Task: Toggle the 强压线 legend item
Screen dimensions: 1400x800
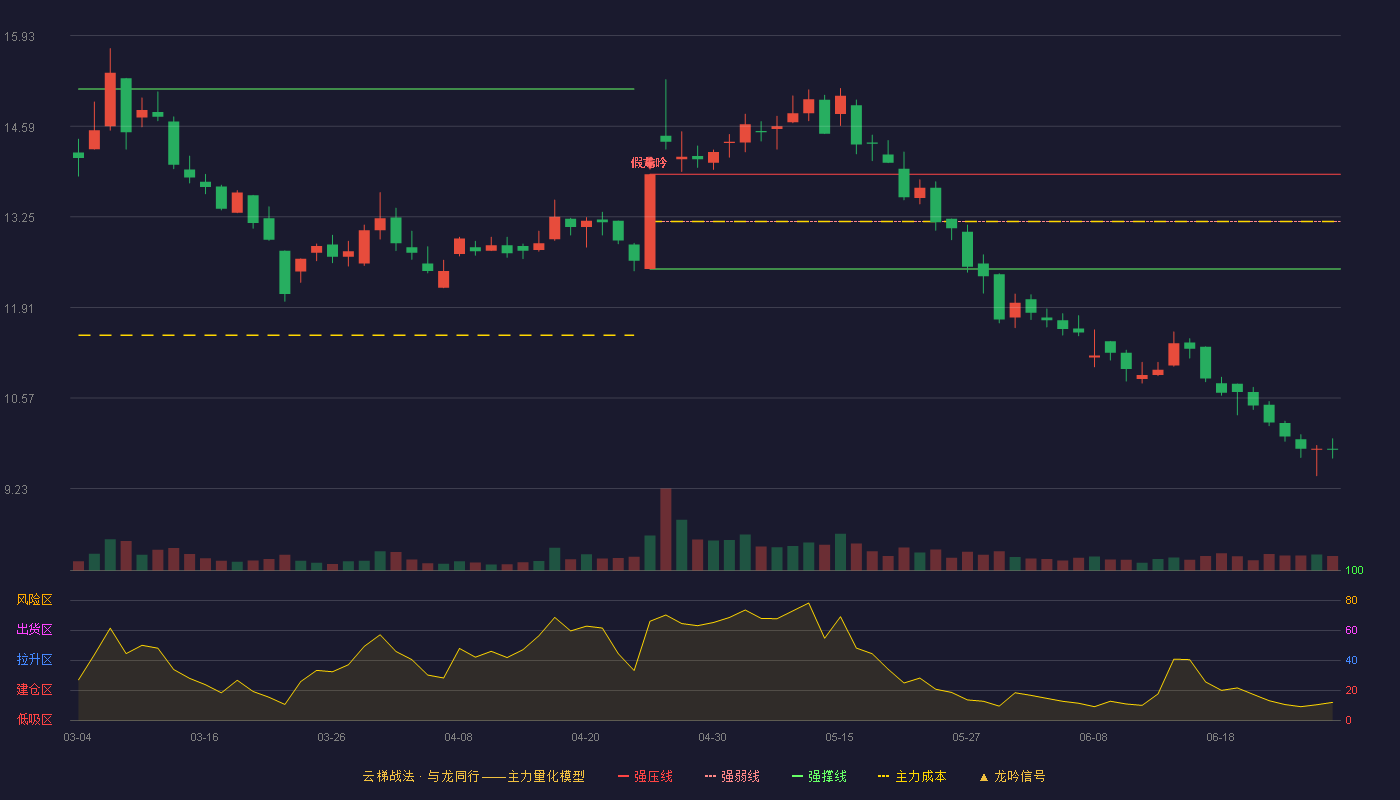Action: coord(645,776)
